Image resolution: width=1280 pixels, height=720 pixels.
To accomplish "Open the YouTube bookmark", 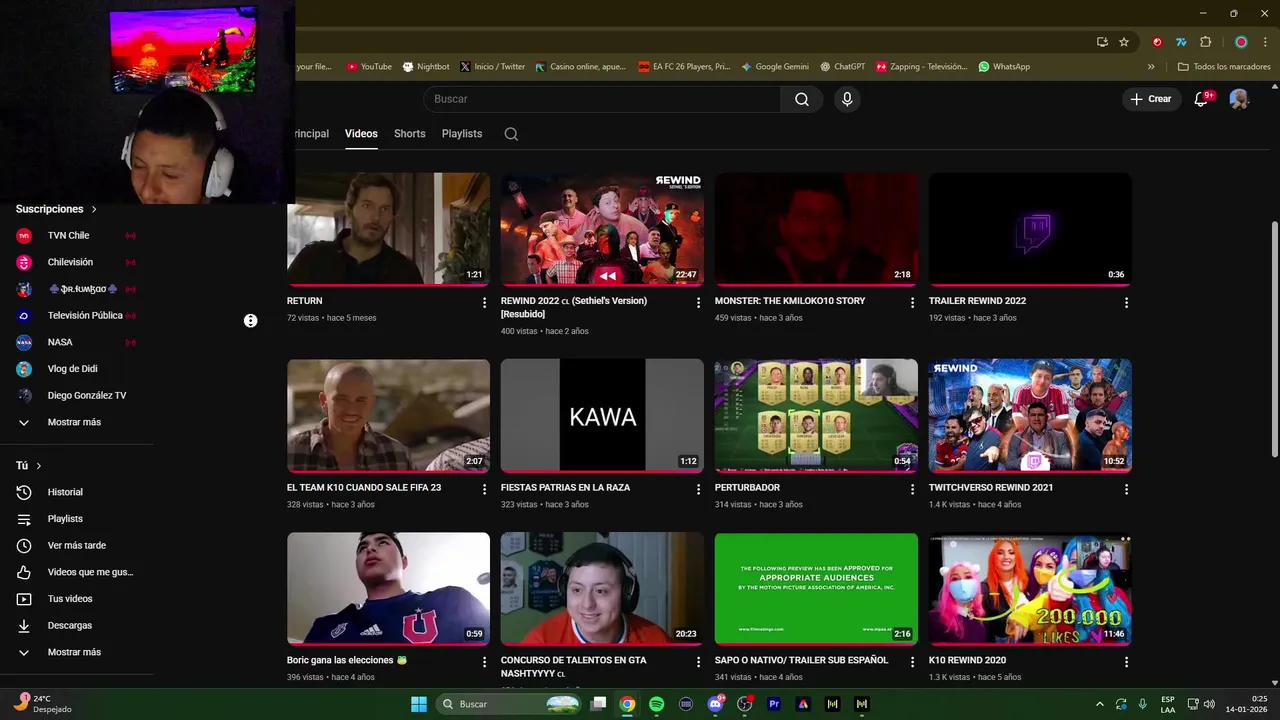I will coord(369,67).
